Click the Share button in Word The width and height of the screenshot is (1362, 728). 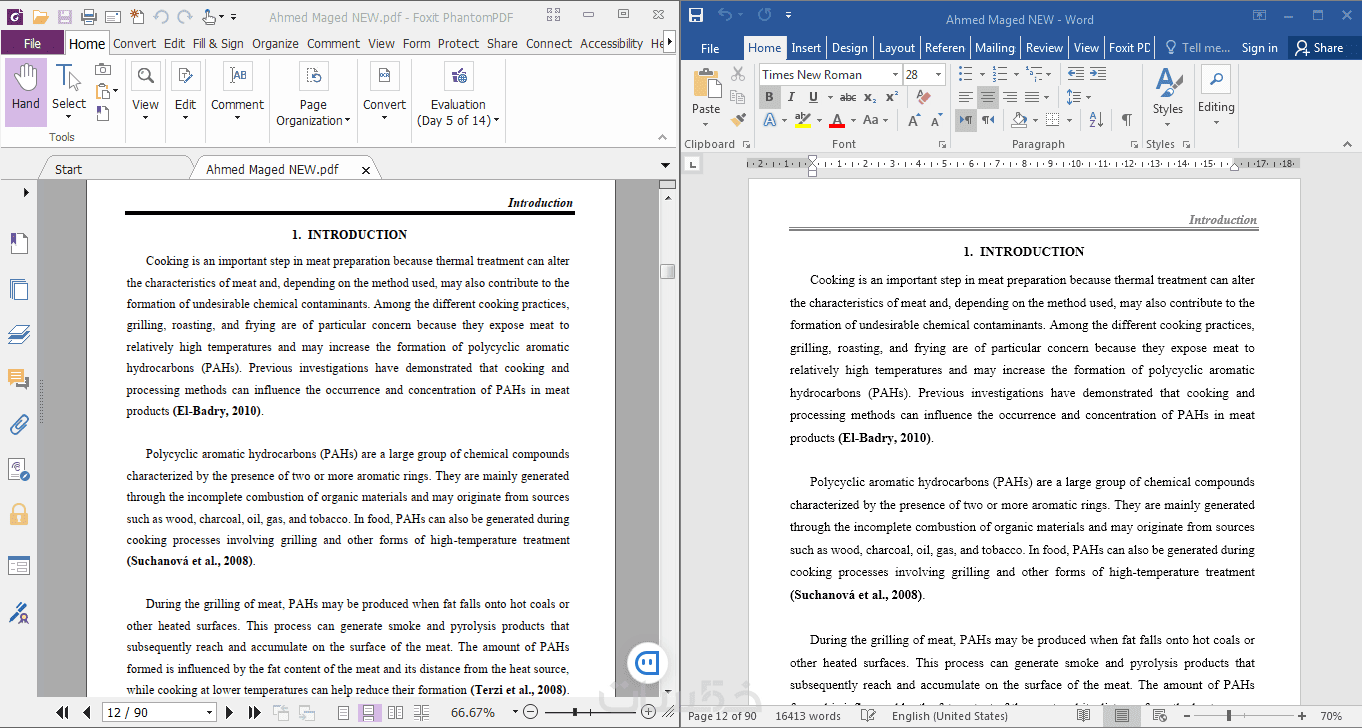click(x=1320, y=48)
